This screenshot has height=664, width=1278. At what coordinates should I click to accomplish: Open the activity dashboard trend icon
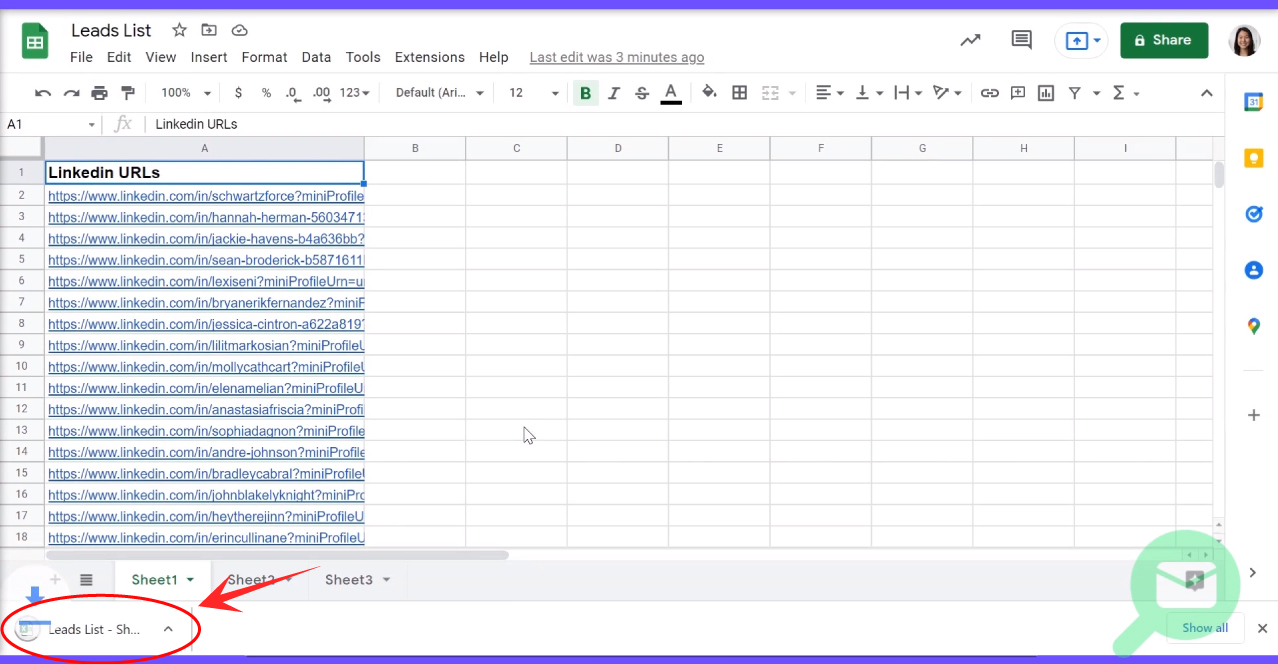[970, 40]
